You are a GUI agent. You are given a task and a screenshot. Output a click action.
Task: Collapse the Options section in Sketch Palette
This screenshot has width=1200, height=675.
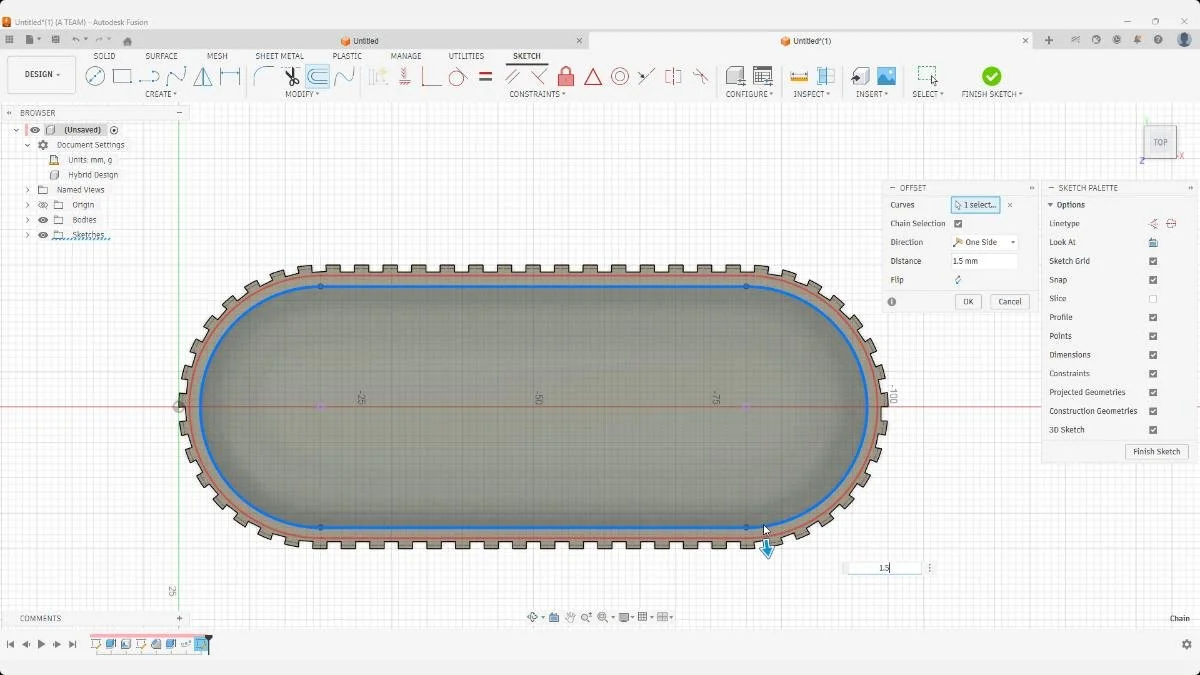(x=1048, y=204)
